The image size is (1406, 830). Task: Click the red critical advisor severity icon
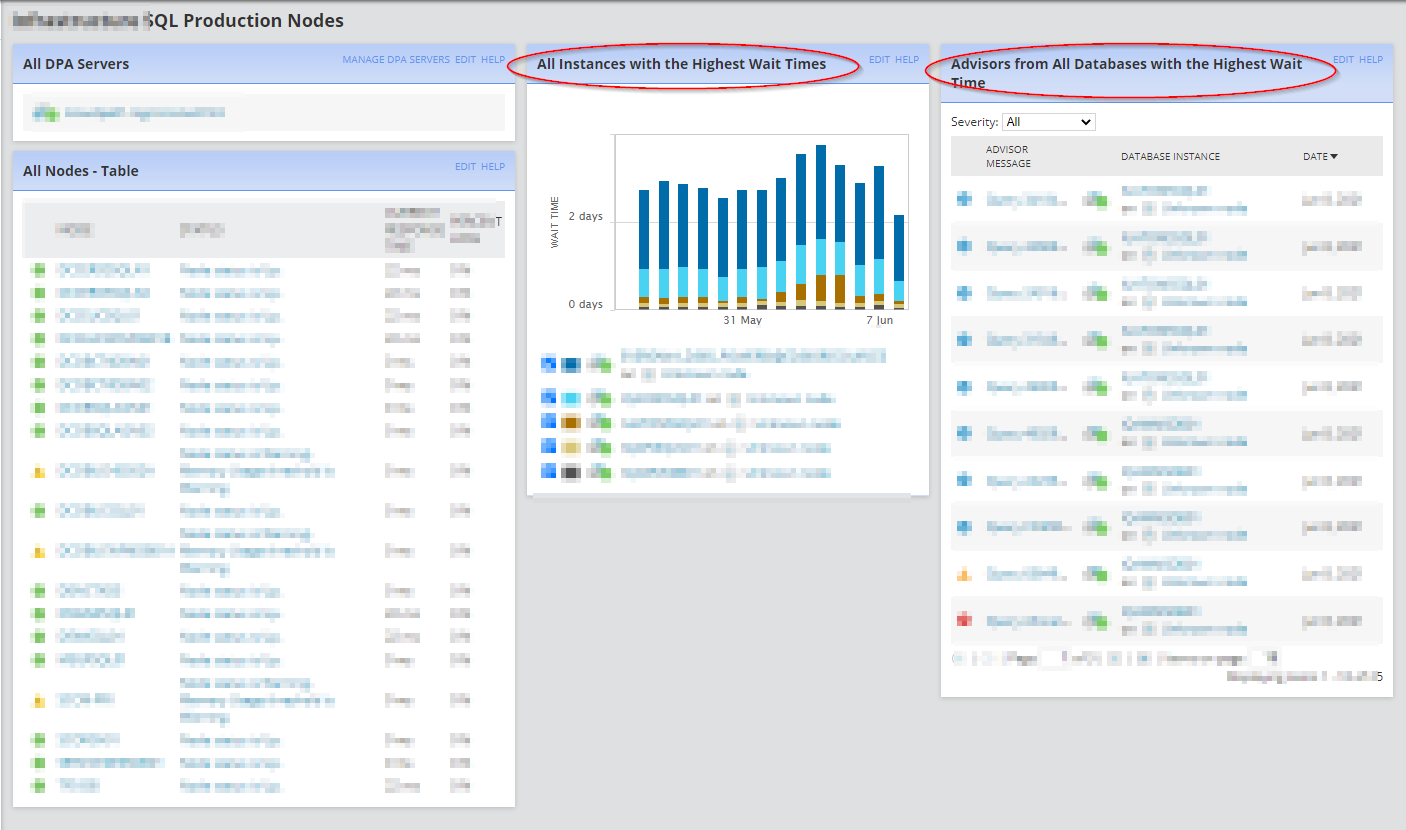[x=964, y=621]
